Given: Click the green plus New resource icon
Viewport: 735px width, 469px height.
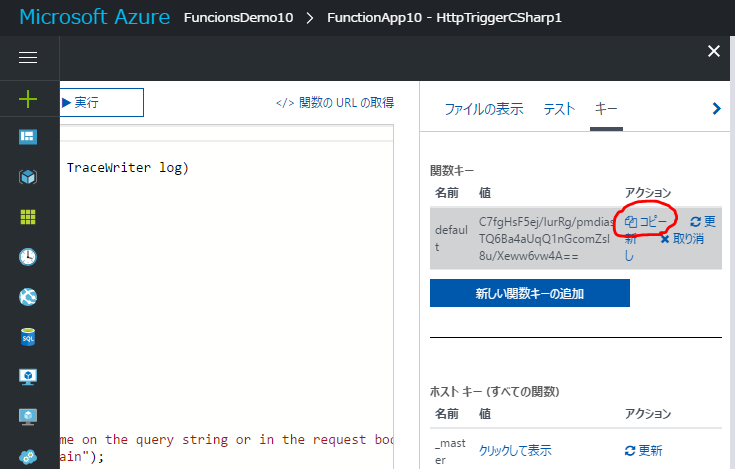Looking at the screenshot, I should tap(28, 99).
